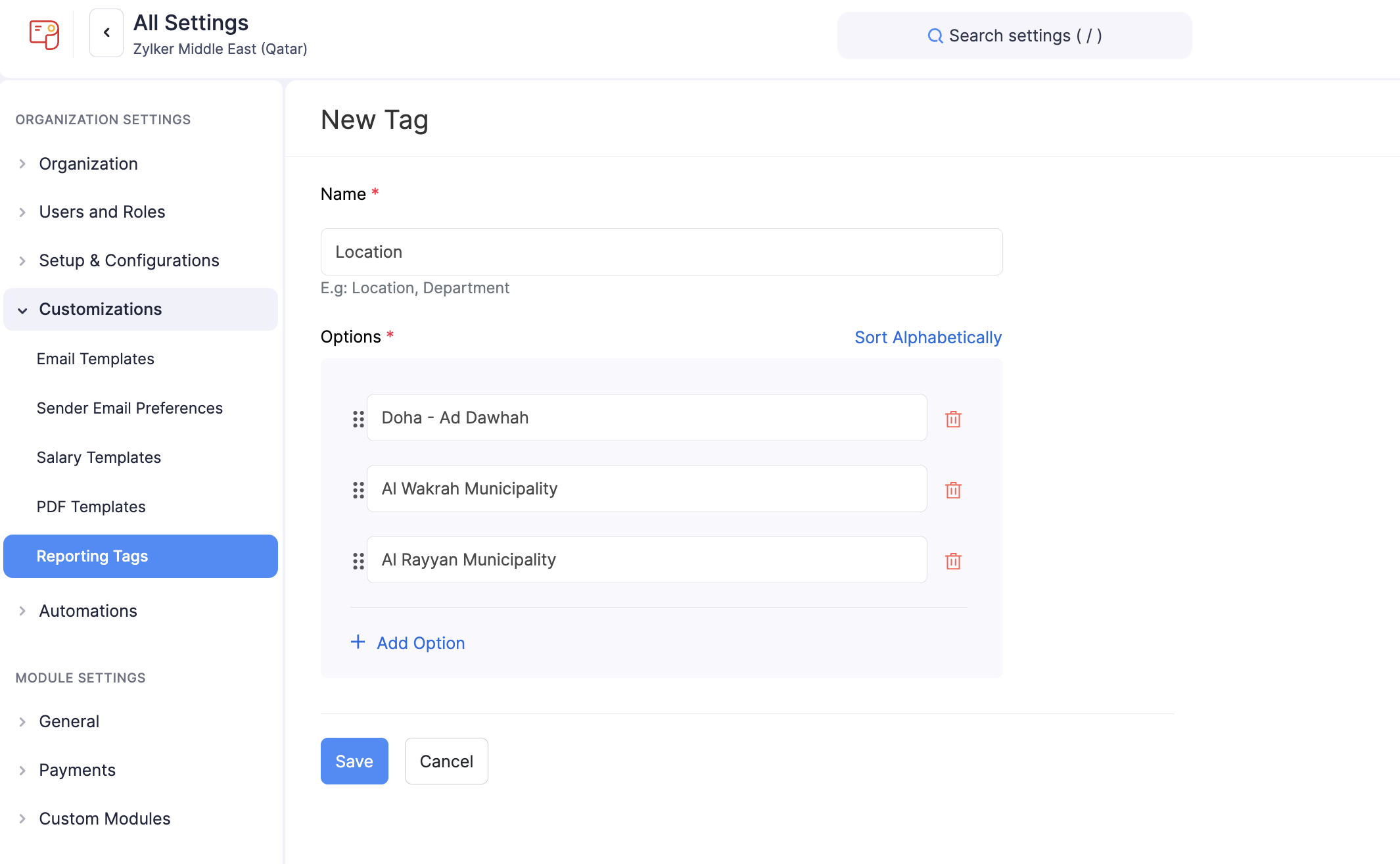Delete the Al Wakrah Municipality option
This screenshot has height=864, width=1400.
(x=953, y=490)
